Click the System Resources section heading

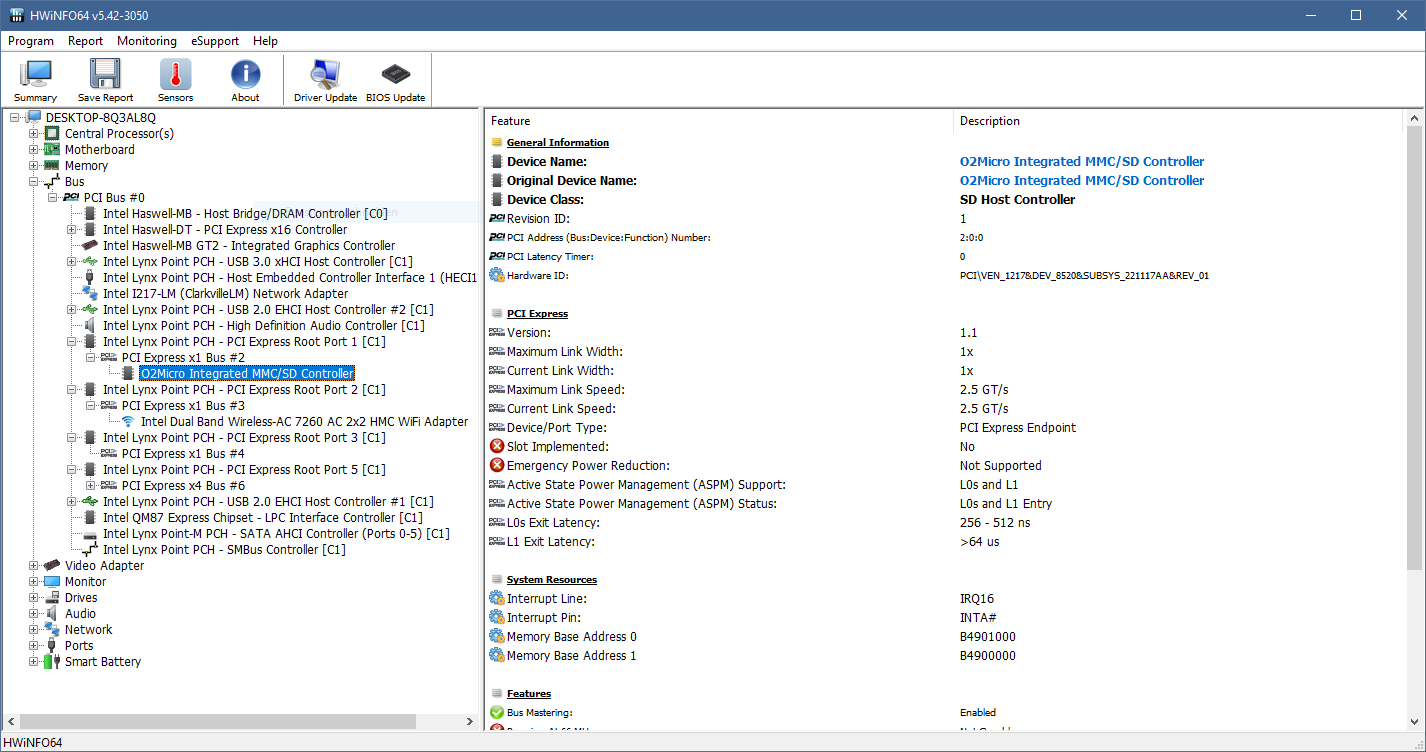coord(551,580)
